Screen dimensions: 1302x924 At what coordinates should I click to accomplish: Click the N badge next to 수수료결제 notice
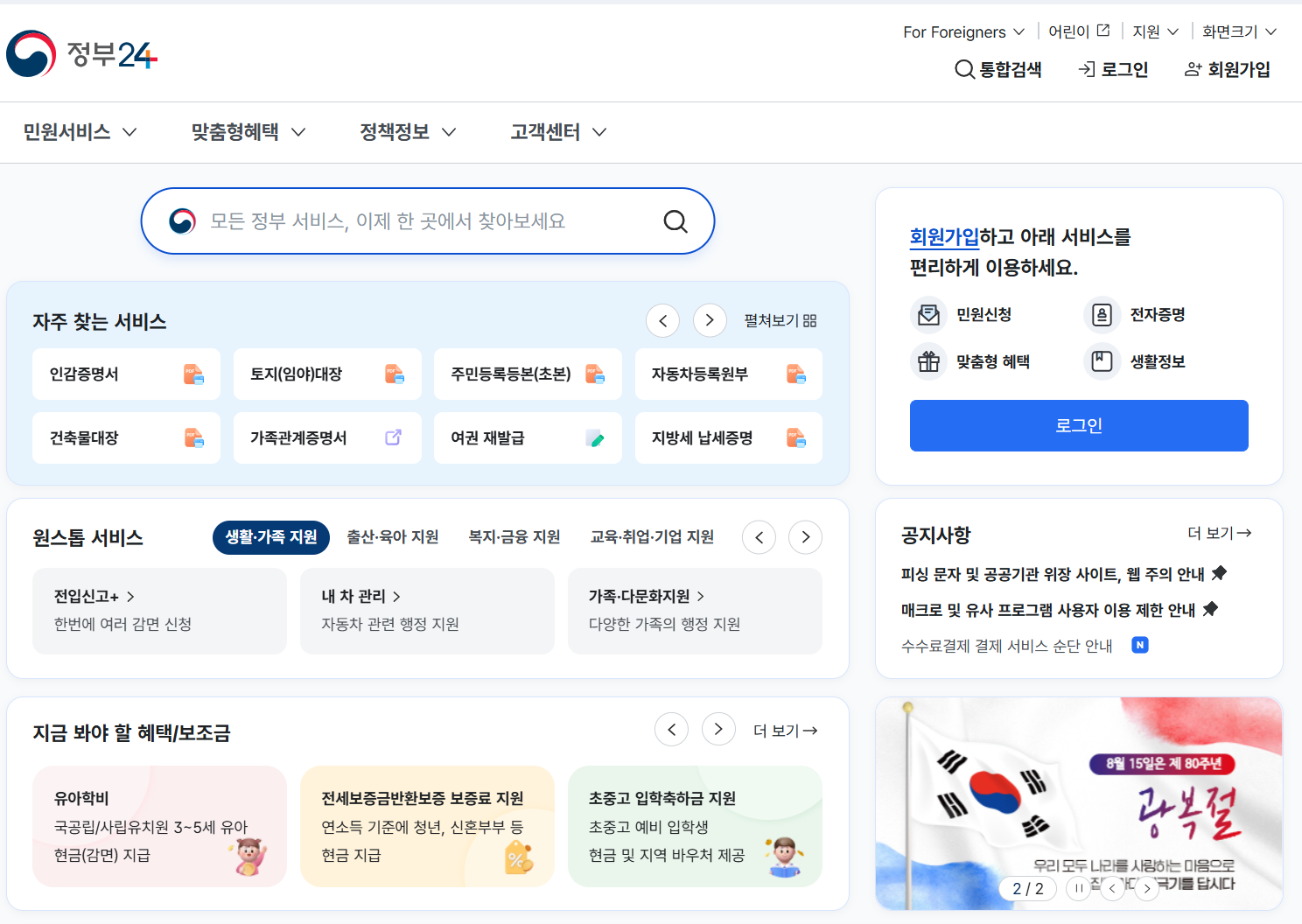pyautogui.click(x=1139, y=645)
